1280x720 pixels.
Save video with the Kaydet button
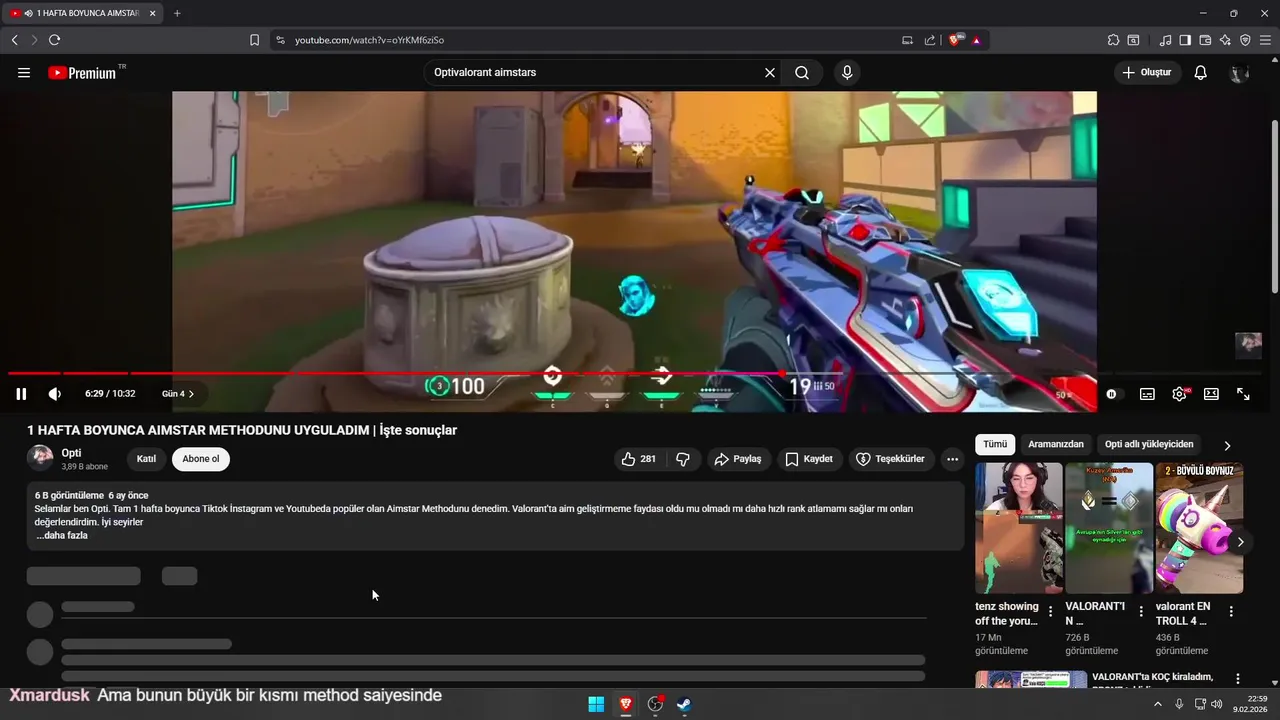(809, 459)
